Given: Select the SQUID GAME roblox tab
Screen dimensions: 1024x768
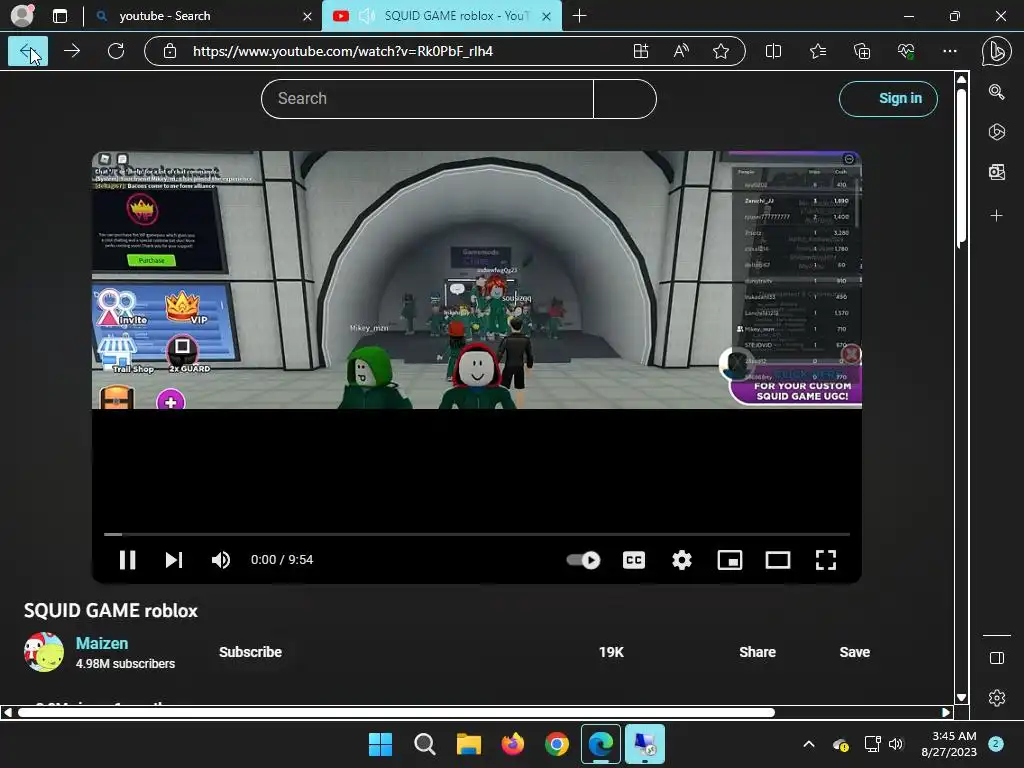Looking at the screenshot, I should [441, 16].
